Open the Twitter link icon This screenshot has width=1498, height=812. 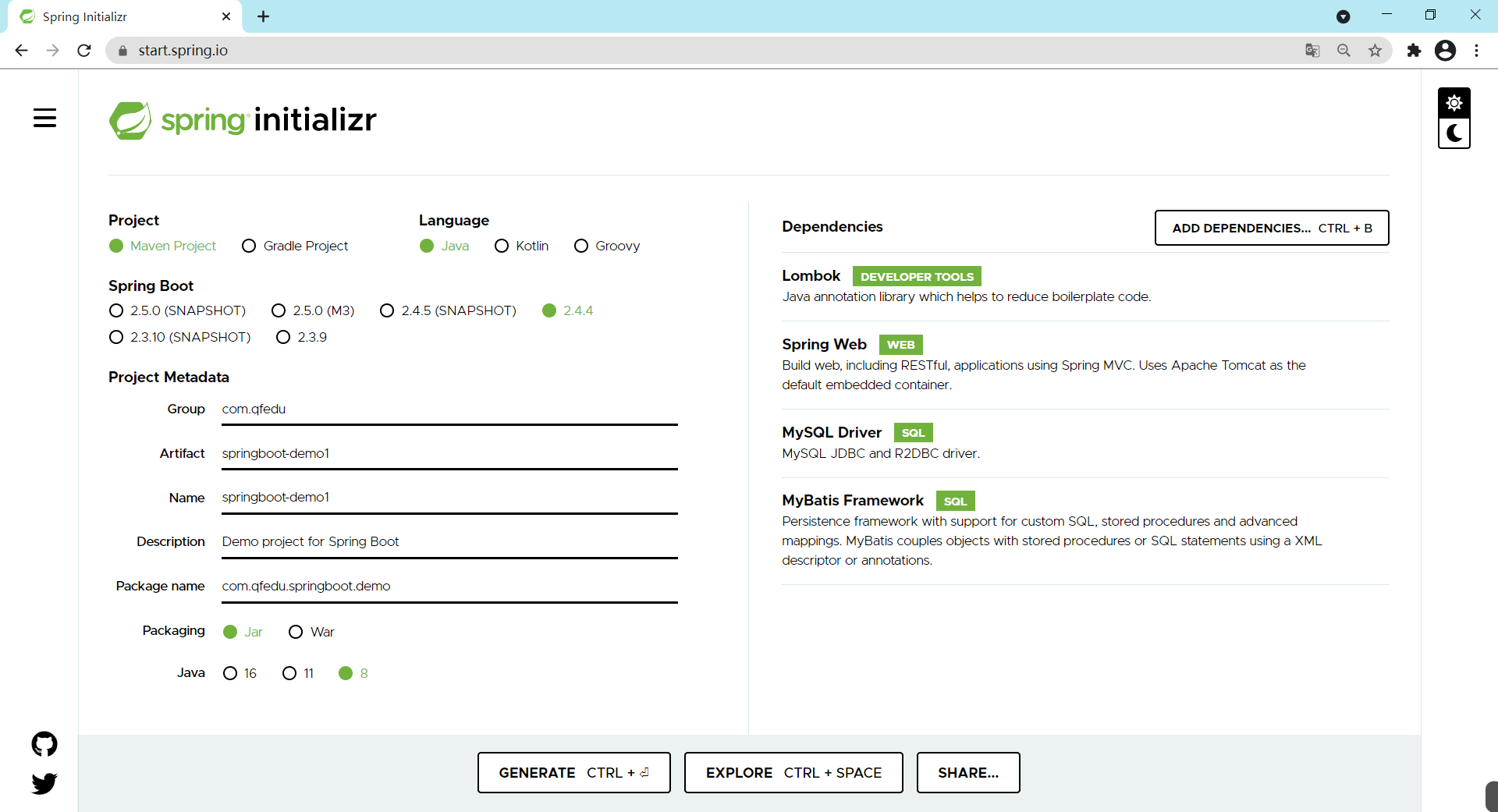pyautogui.click(x=44, y=783)
